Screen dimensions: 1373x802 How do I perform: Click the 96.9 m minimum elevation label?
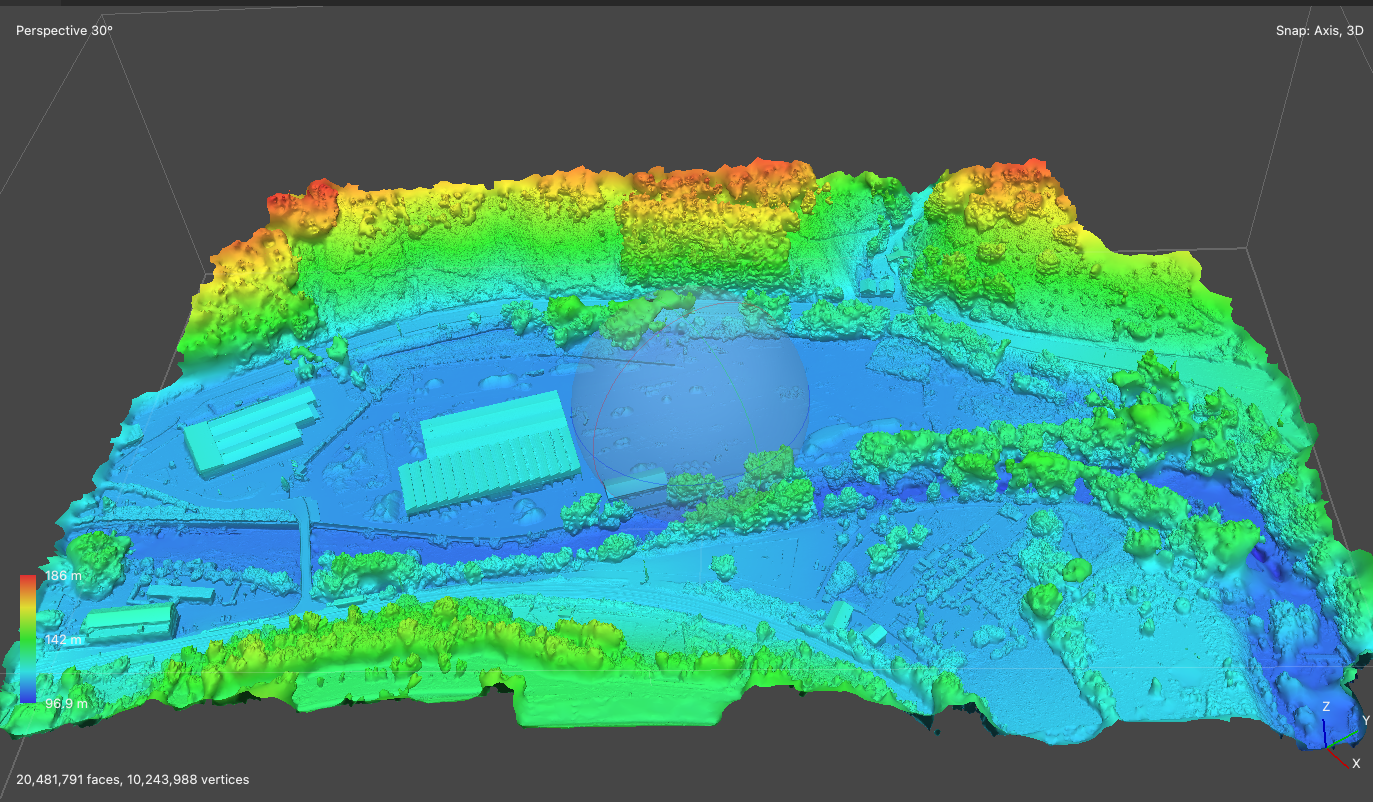(x=66, y=704)
